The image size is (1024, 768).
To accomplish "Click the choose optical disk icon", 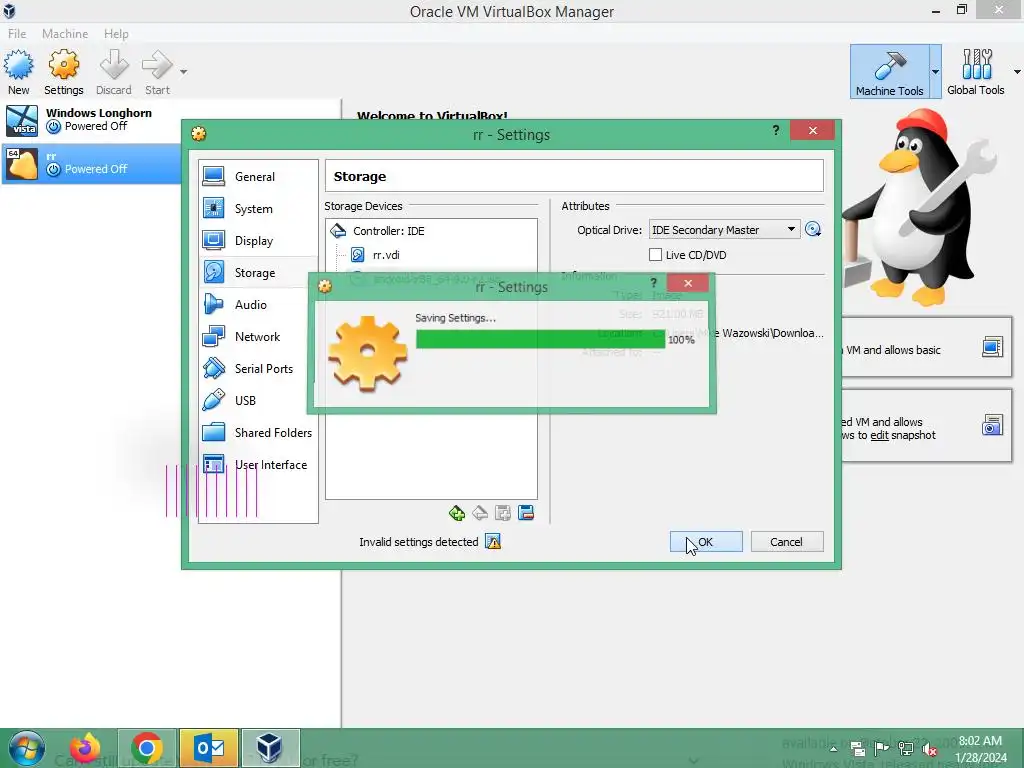I will (x=813, y=229).
